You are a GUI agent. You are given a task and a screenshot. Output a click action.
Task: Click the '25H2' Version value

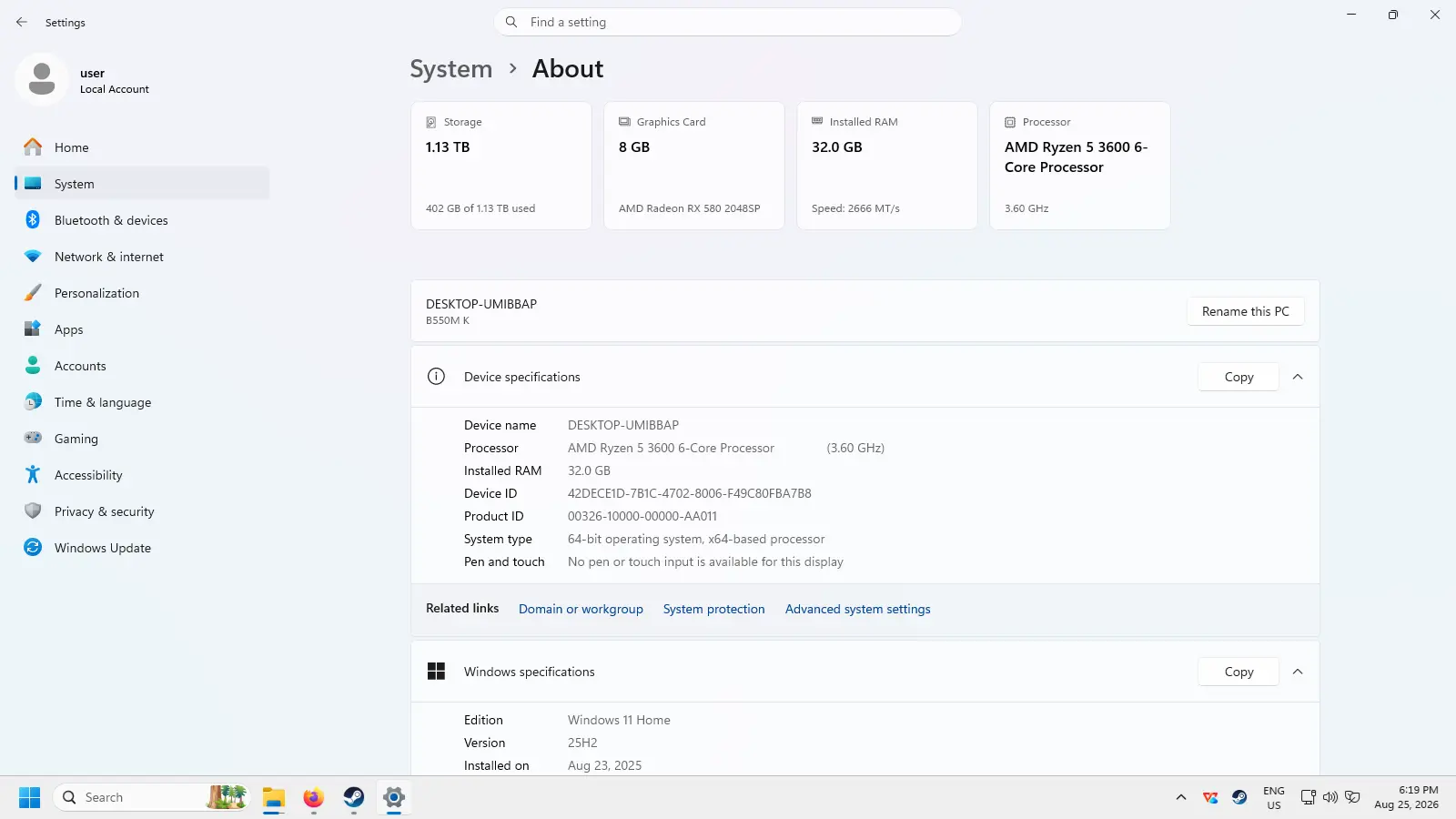pos(582,743)
